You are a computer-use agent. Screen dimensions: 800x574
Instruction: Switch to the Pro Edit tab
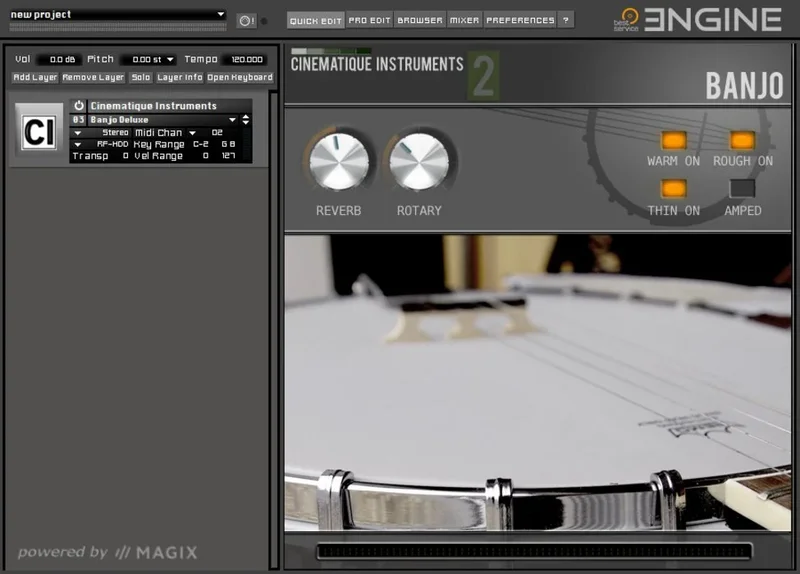pos(369,20)
